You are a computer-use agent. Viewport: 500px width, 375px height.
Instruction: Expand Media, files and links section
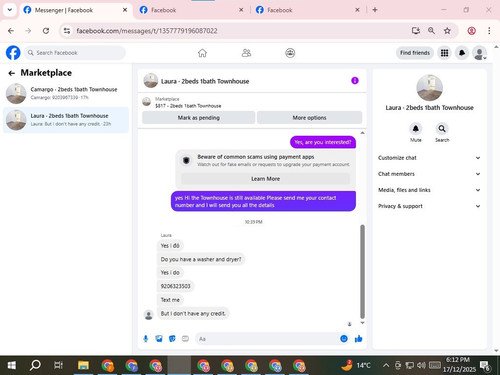coord(429,190)
